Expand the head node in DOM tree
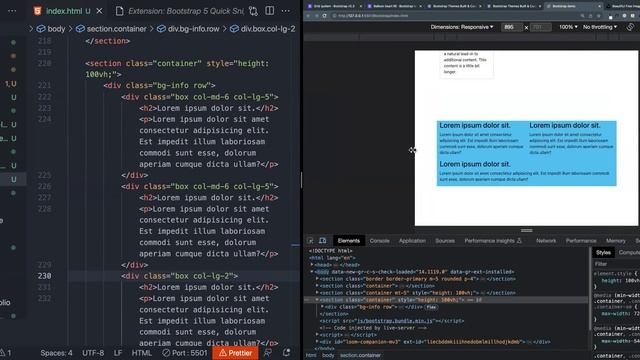The image size is (640, 360). coord(312,265)
